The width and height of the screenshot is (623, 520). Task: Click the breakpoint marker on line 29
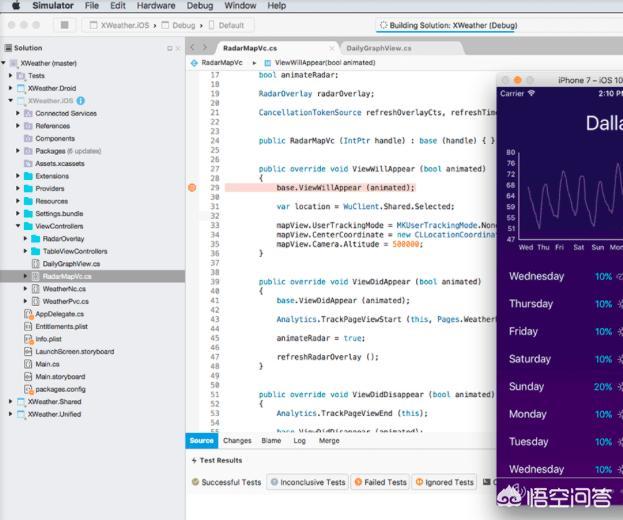pos(192,187)
